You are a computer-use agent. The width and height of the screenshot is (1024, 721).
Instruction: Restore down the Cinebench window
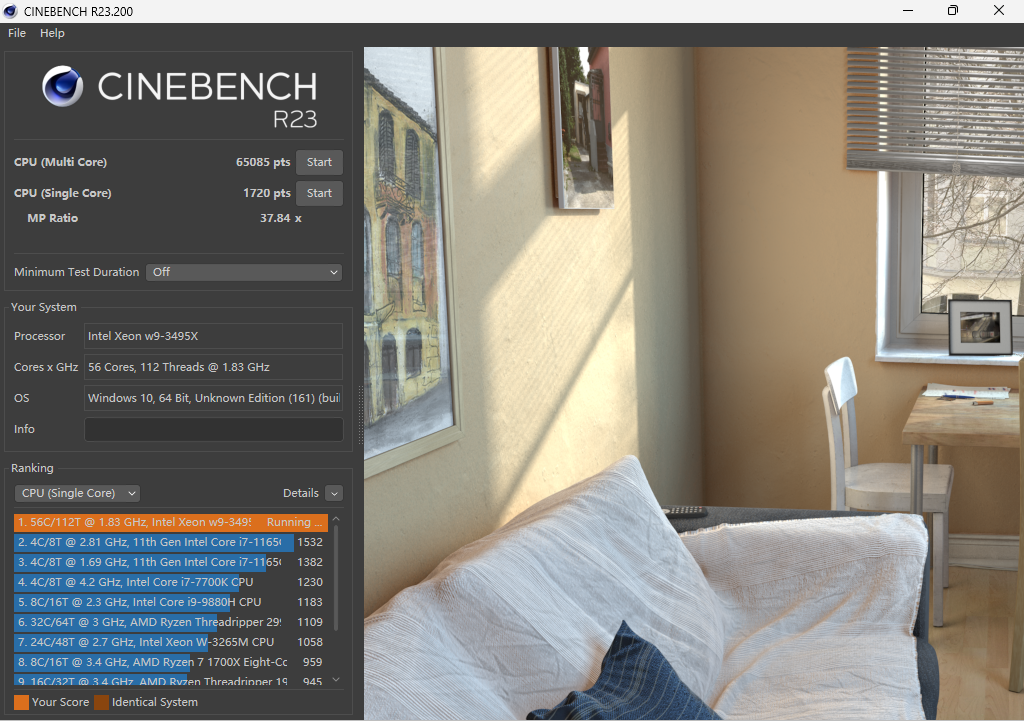point(953,10)
